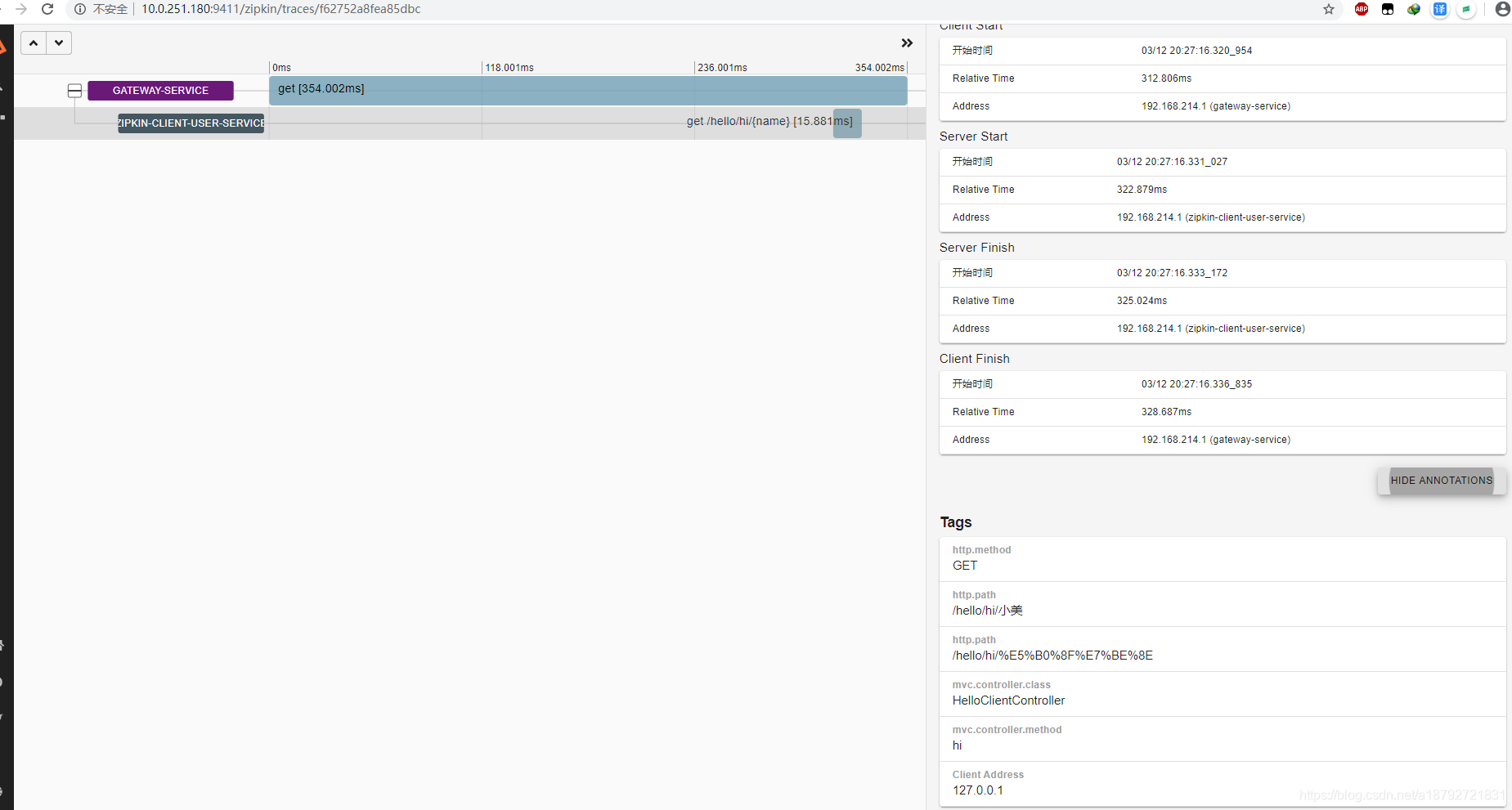
Task: Select the URL-encoded /hello/hi/%E5%B0%8F path value
Action: [1052, 656]
